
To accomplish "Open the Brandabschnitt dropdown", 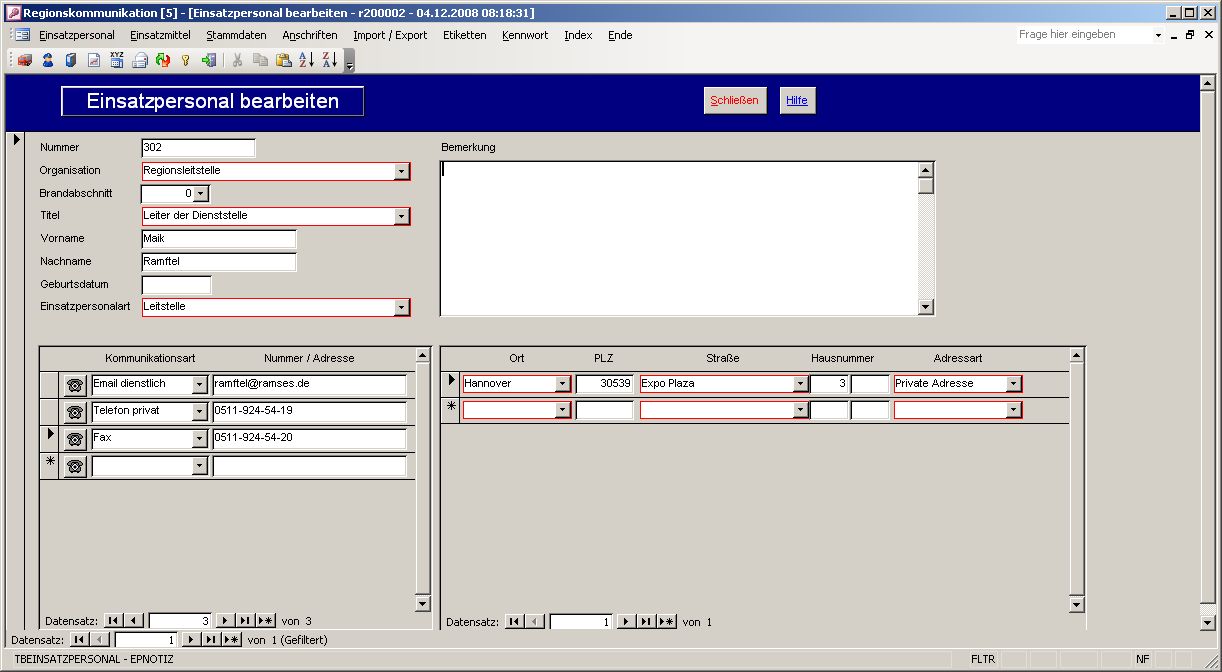I will [201, 194].
